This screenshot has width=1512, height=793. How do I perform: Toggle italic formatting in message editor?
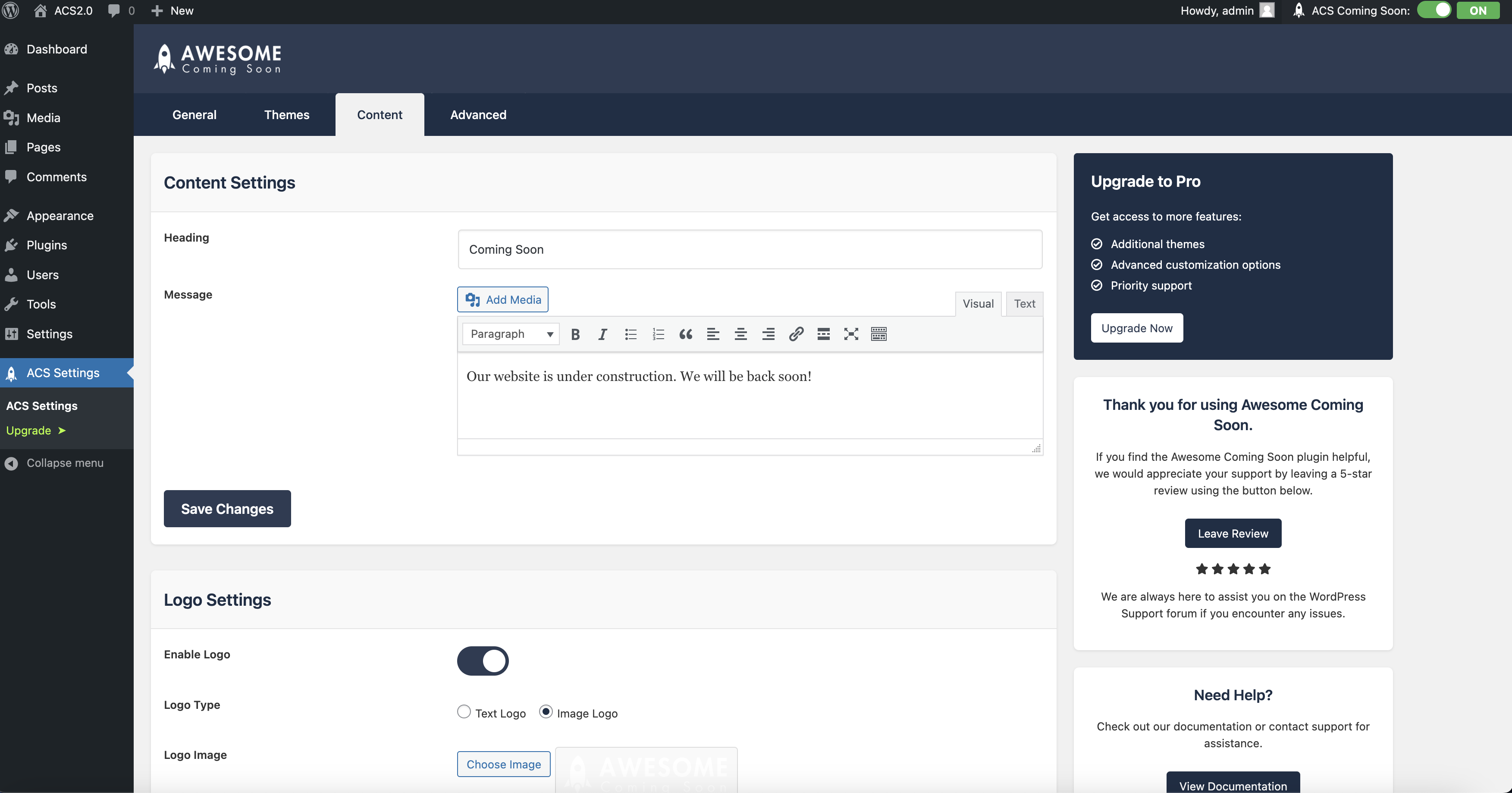tap(602, 334)
